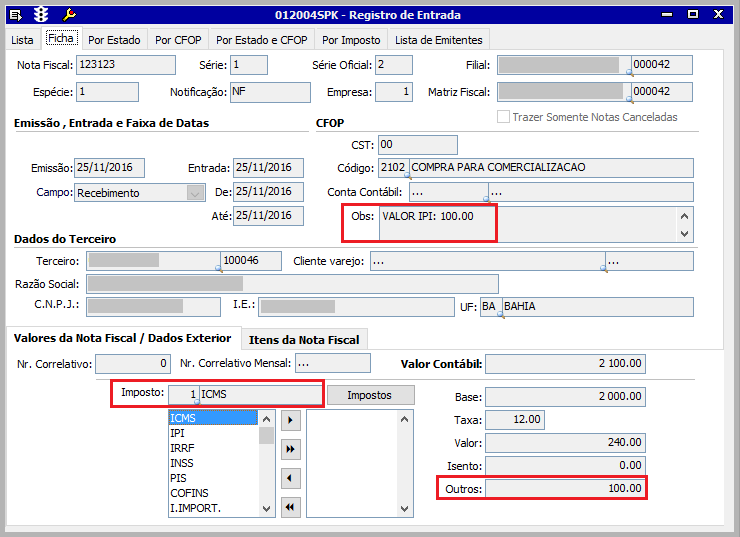Expand the Campo Recebimento dropdown
Image resolution: width=740 pixels, height=537 pixels.
[195, 193]
